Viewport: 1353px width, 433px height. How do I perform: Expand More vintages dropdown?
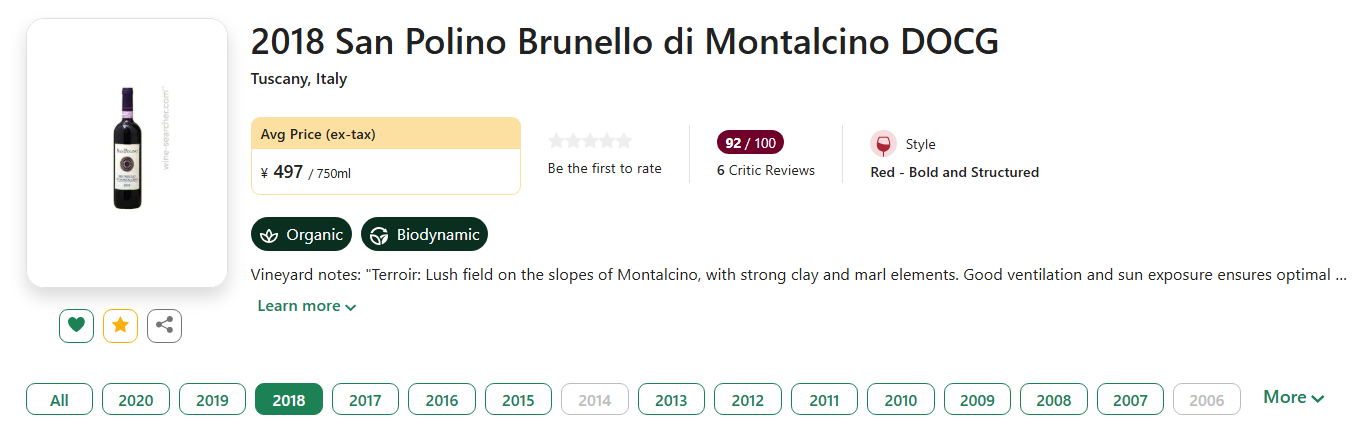click(1293, 397)
